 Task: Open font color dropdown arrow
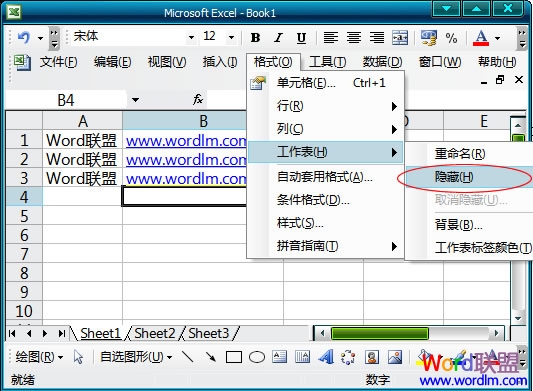497,38
